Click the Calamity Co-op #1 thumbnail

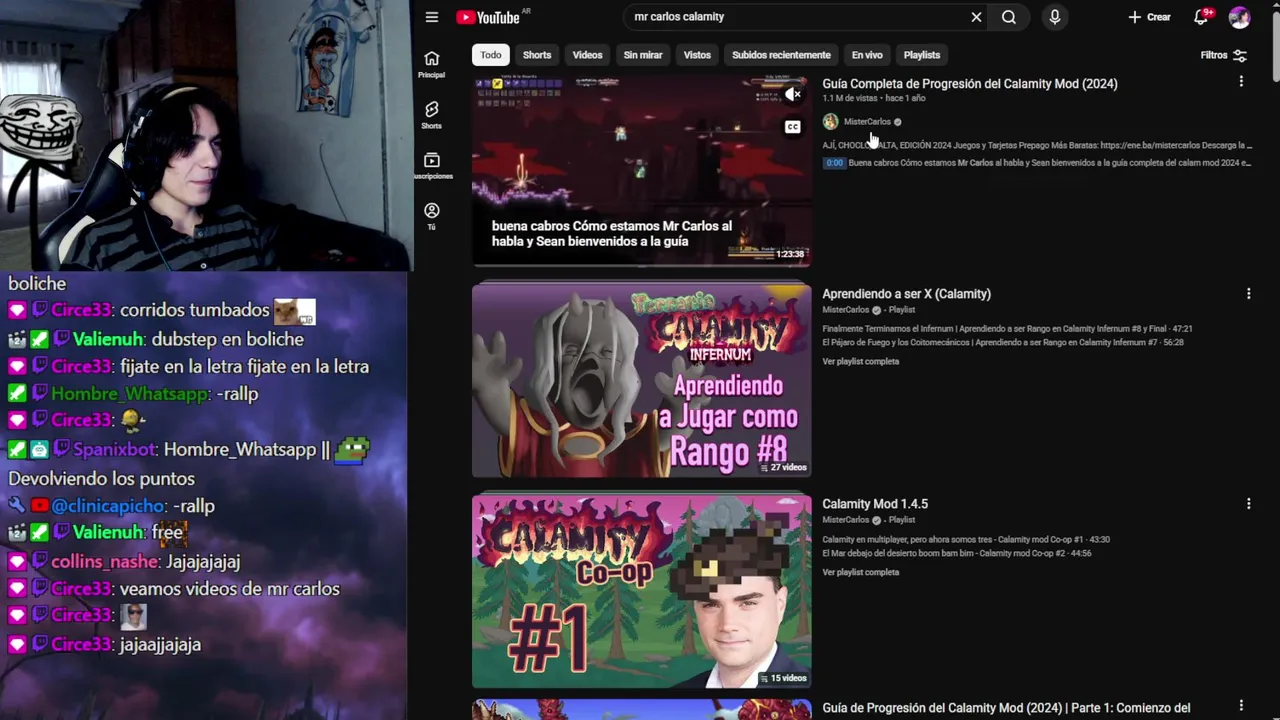[x=642, y=592]
